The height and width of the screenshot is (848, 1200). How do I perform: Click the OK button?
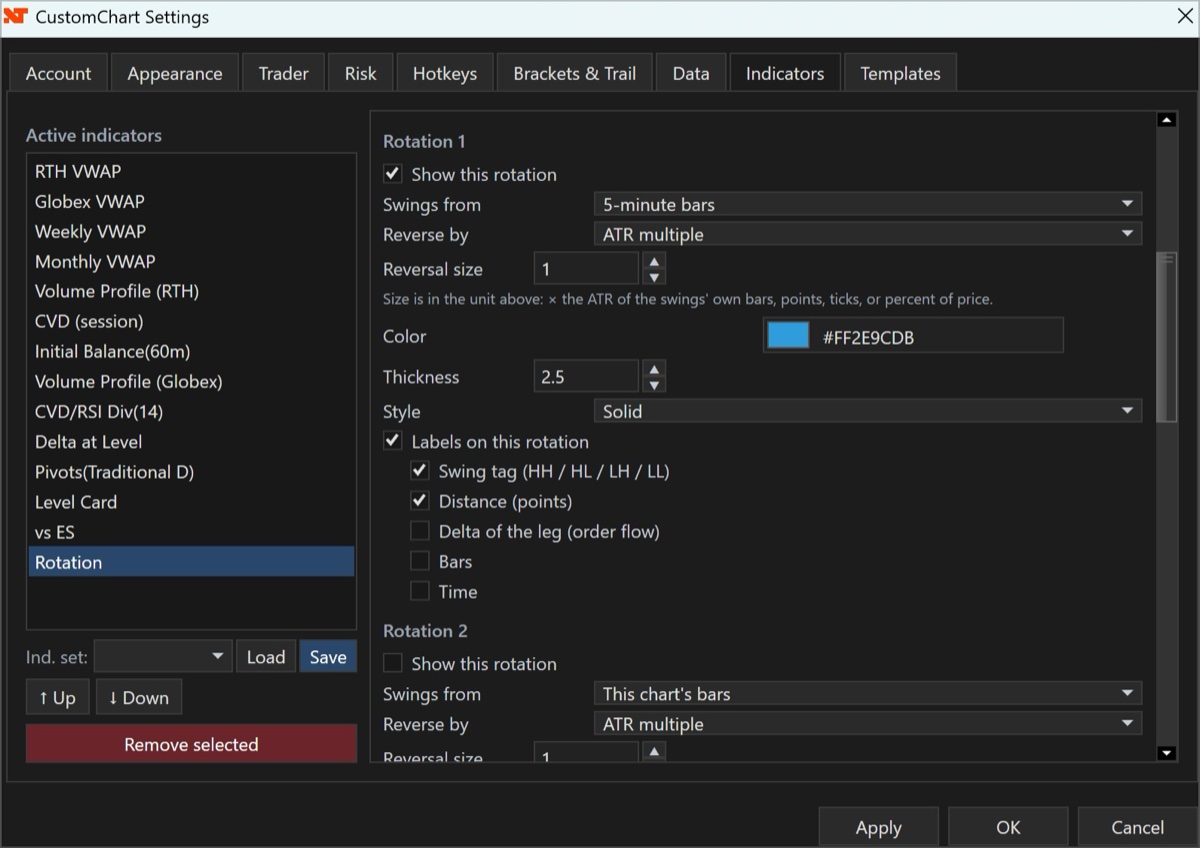click(x=1008, y=827)
